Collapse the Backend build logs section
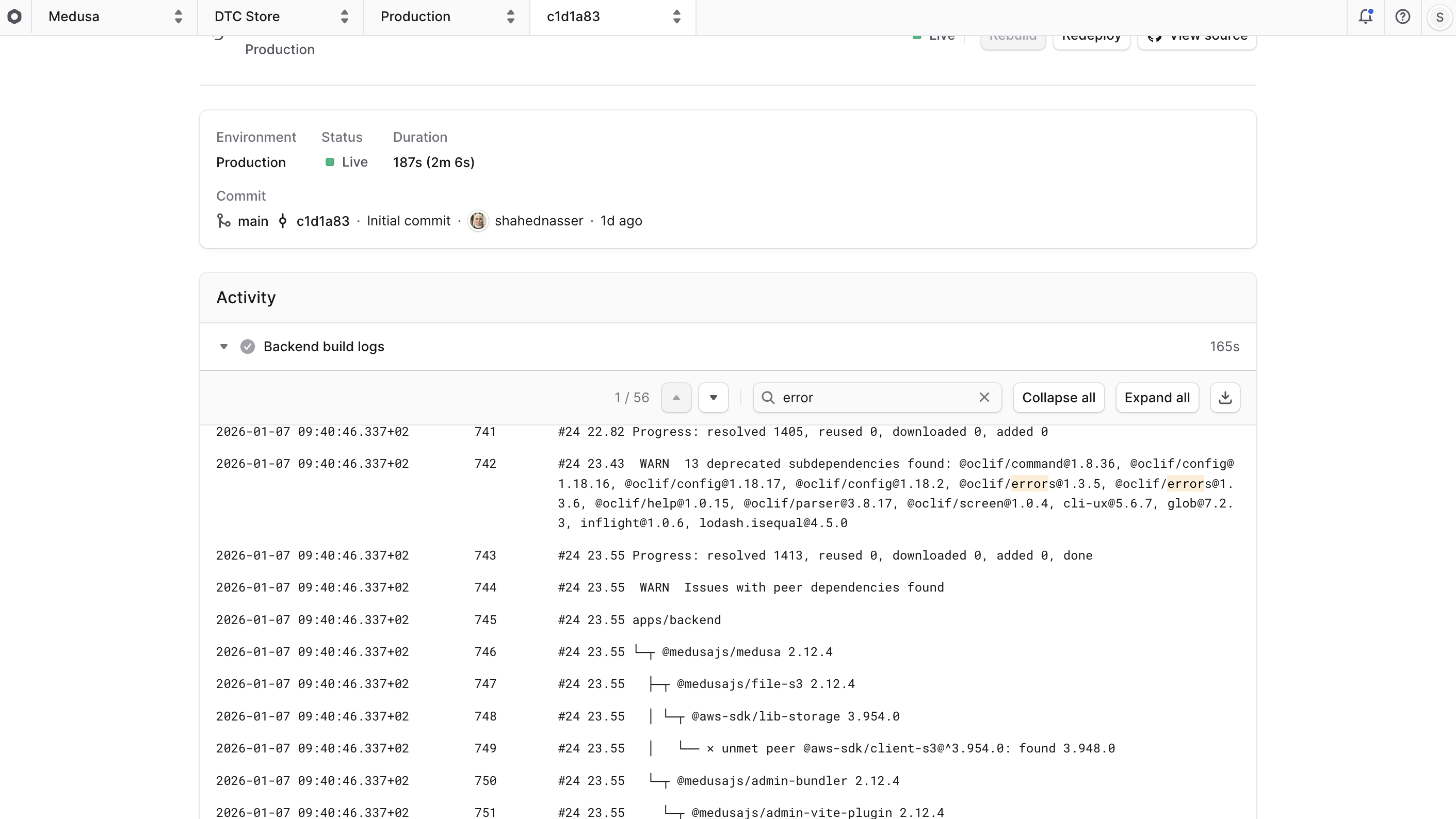 [x=224, y=346]
